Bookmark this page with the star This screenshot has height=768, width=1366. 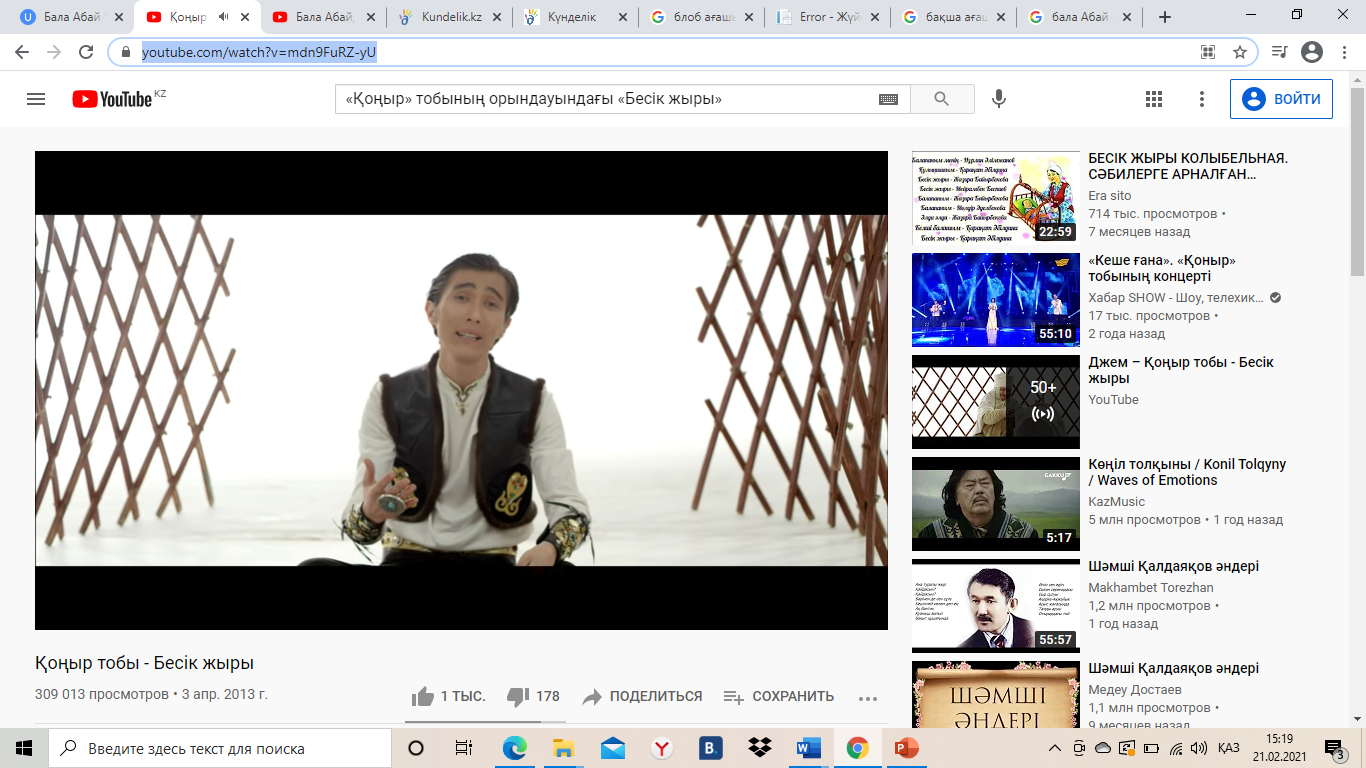pyautogui.click(x=1239, y=52)
